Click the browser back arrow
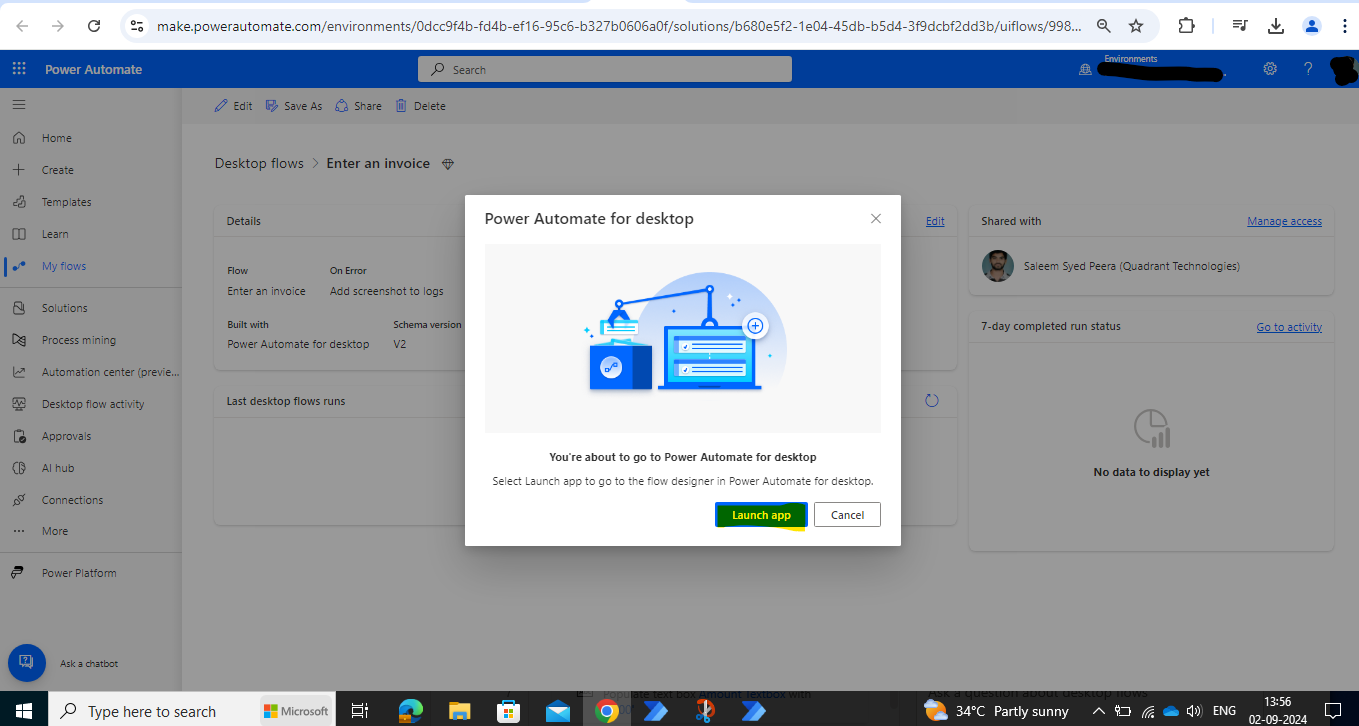Screen dimensions: 1359x726 tap(22, 26)
